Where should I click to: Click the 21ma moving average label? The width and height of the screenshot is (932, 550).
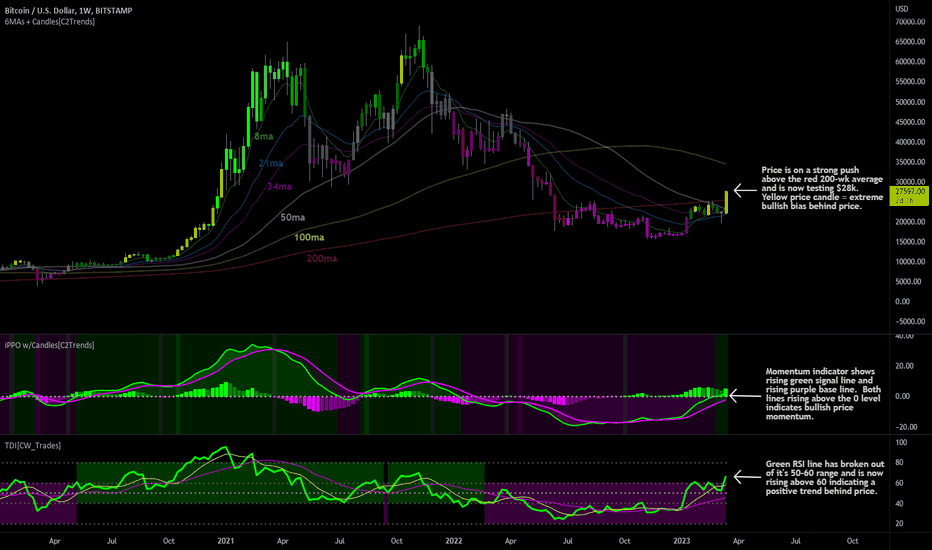coord(270,163)
